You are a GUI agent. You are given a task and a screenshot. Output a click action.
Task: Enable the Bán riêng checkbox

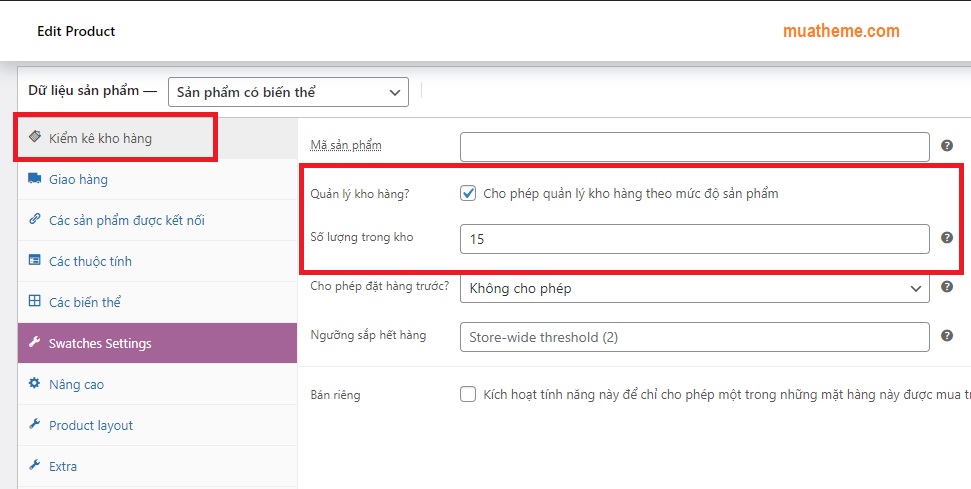pos(468,394)
